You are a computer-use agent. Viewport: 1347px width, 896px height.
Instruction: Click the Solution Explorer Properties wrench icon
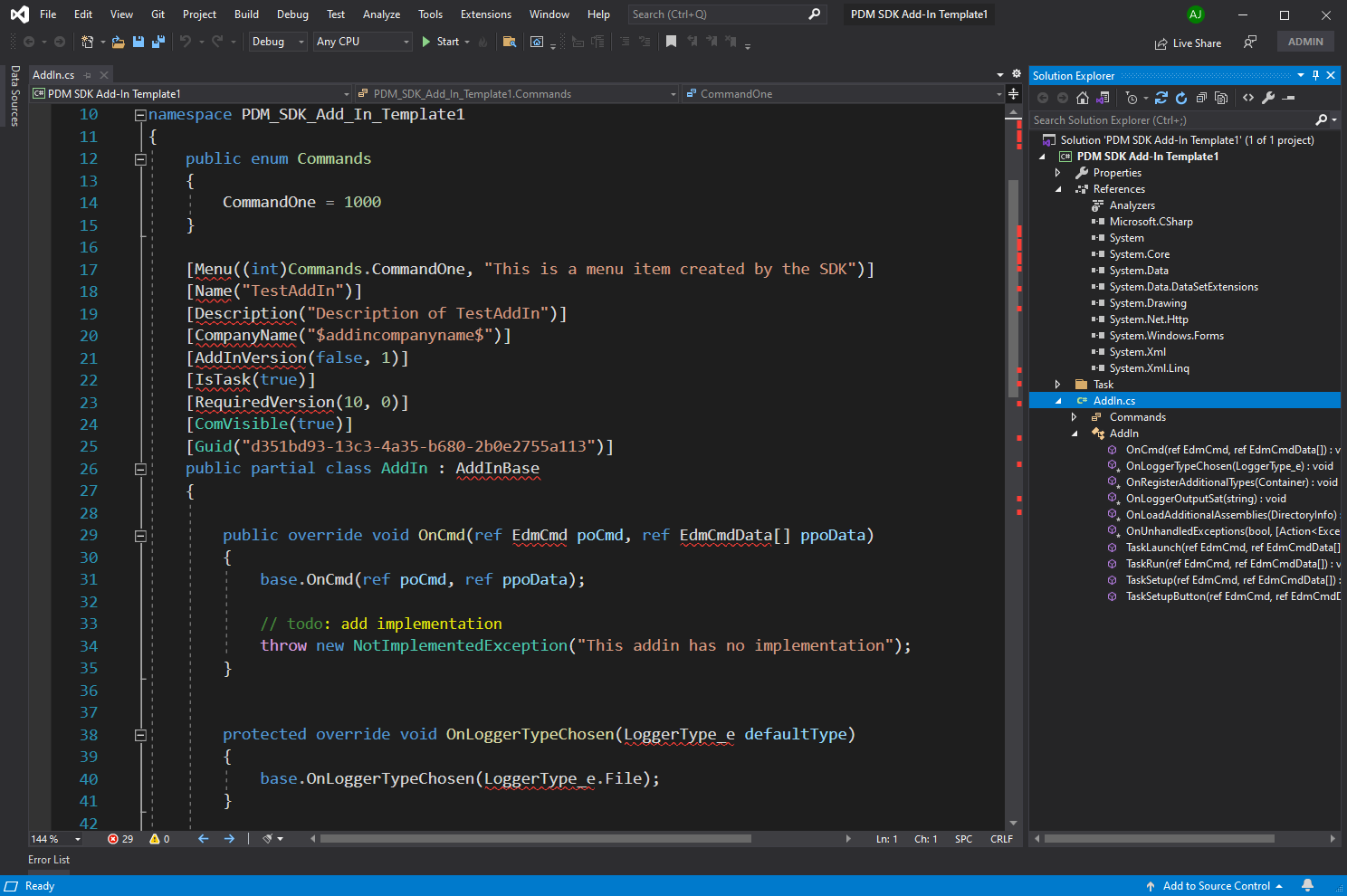1268,98
